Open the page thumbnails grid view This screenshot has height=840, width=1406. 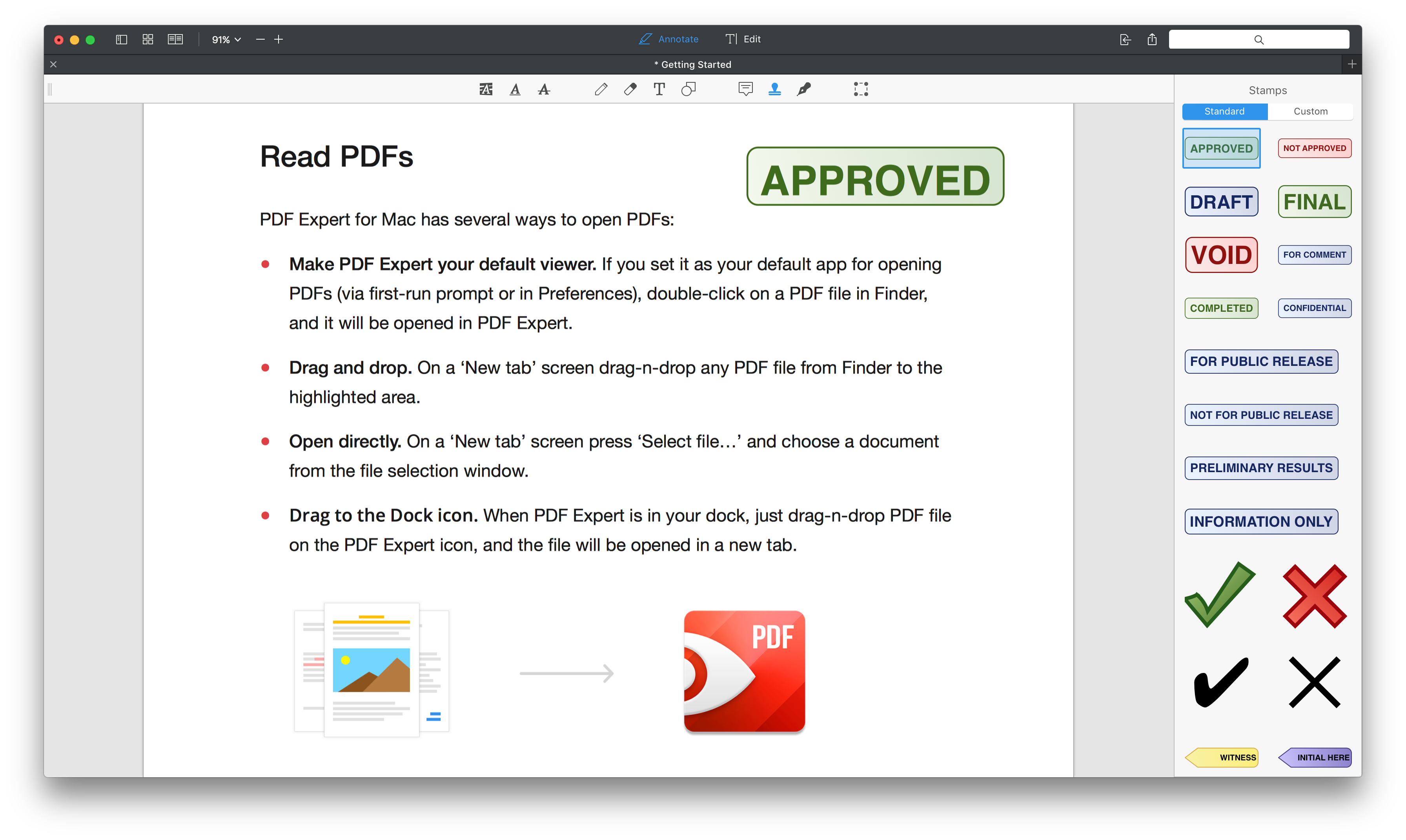point(148,39)
